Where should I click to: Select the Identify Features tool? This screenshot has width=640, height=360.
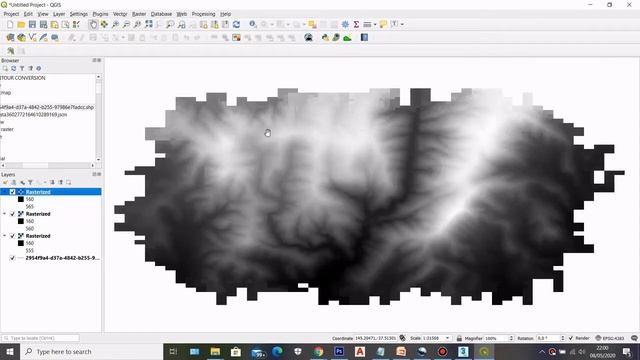(x=253, y=24)
